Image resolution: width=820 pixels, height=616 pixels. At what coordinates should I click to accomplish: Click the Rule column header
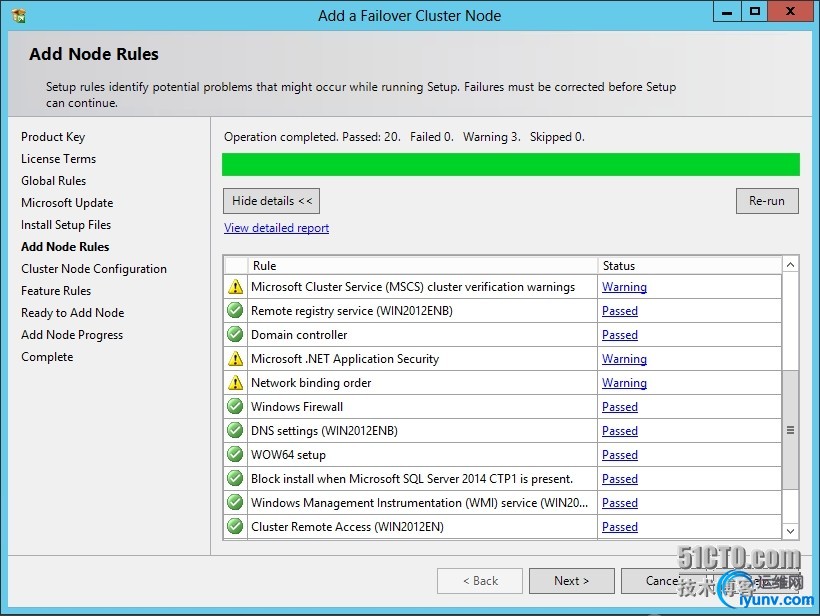tap(423, 266)
